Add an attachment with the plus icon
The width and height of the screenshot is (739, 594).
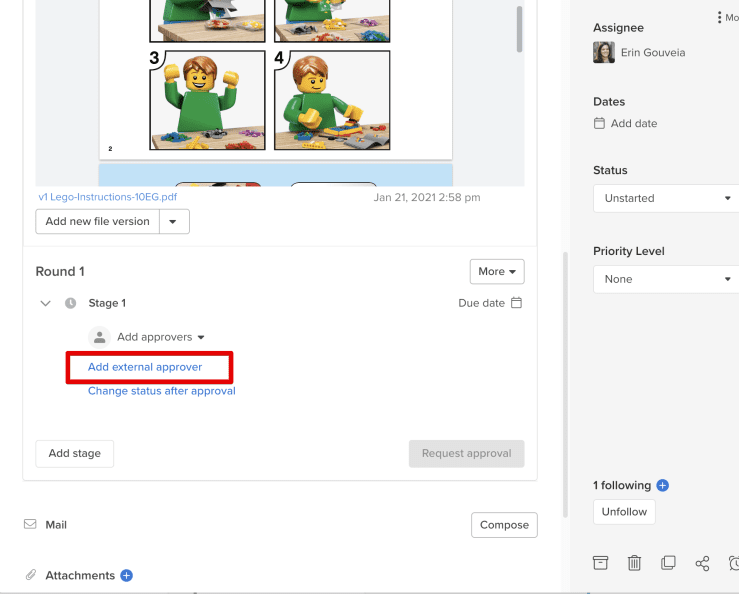126,575
